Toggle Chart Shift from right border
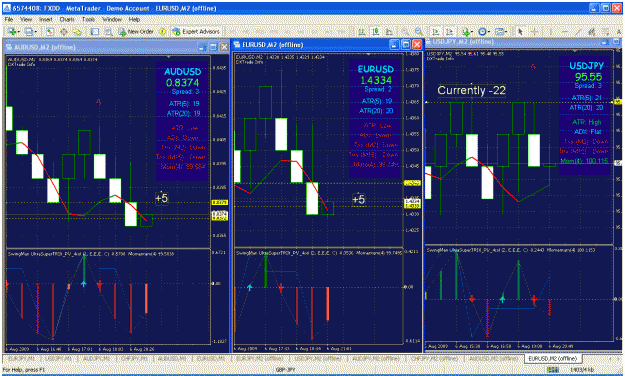Screen dimensions: 625x376 [x=449, y=31]
